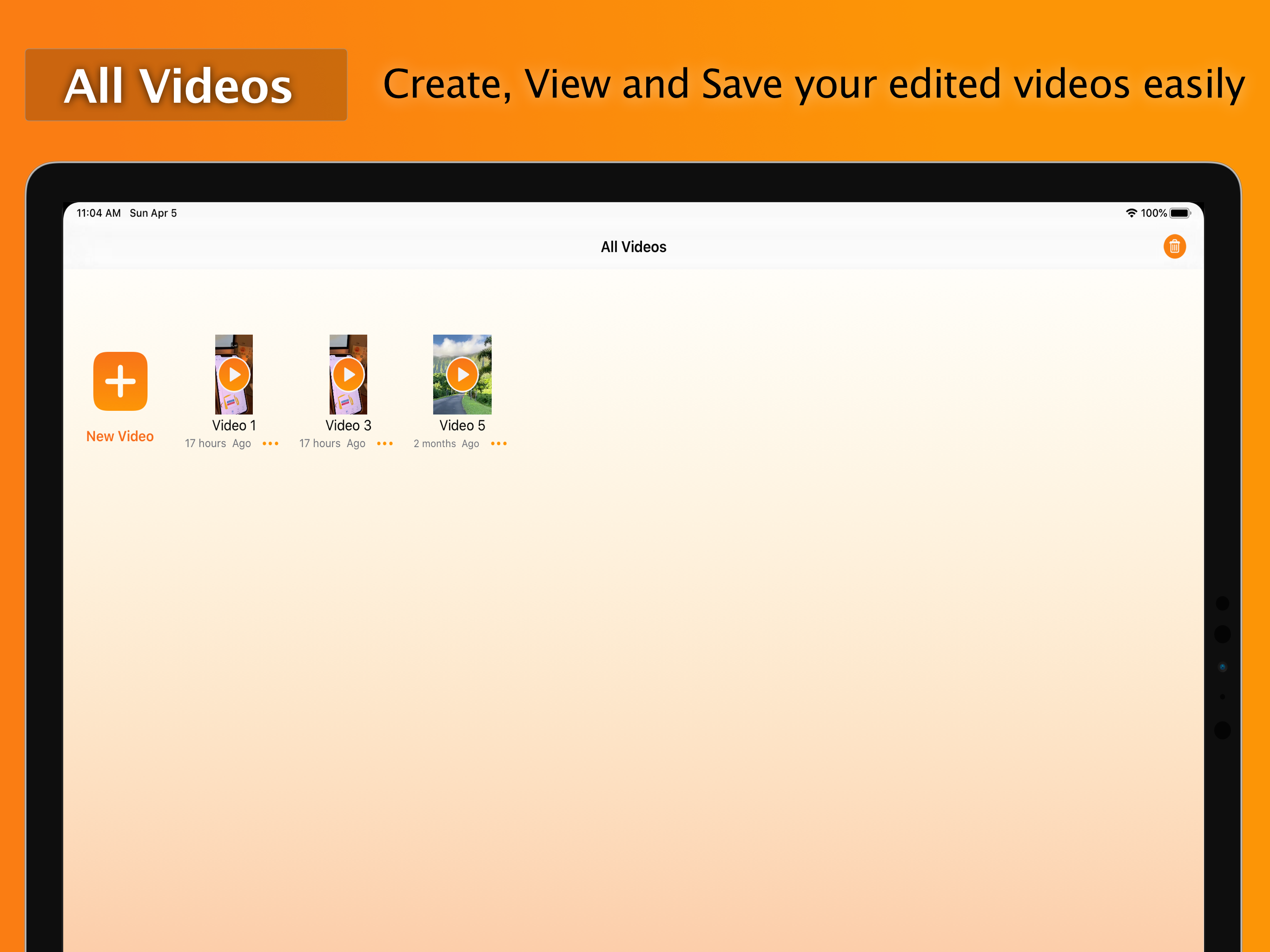This screenshot has width=1270, height=952.
Task: Click the trash delete icon
Action: pyautogui.click(x=1174, y=247)
